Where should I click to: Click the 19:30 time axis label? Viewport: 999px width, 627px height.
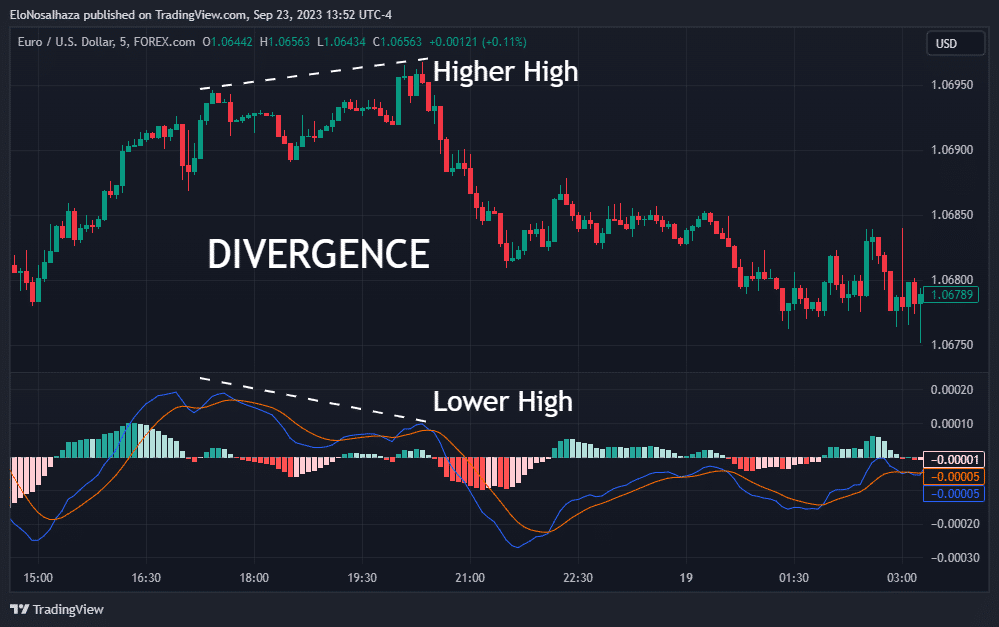(362, 578)
